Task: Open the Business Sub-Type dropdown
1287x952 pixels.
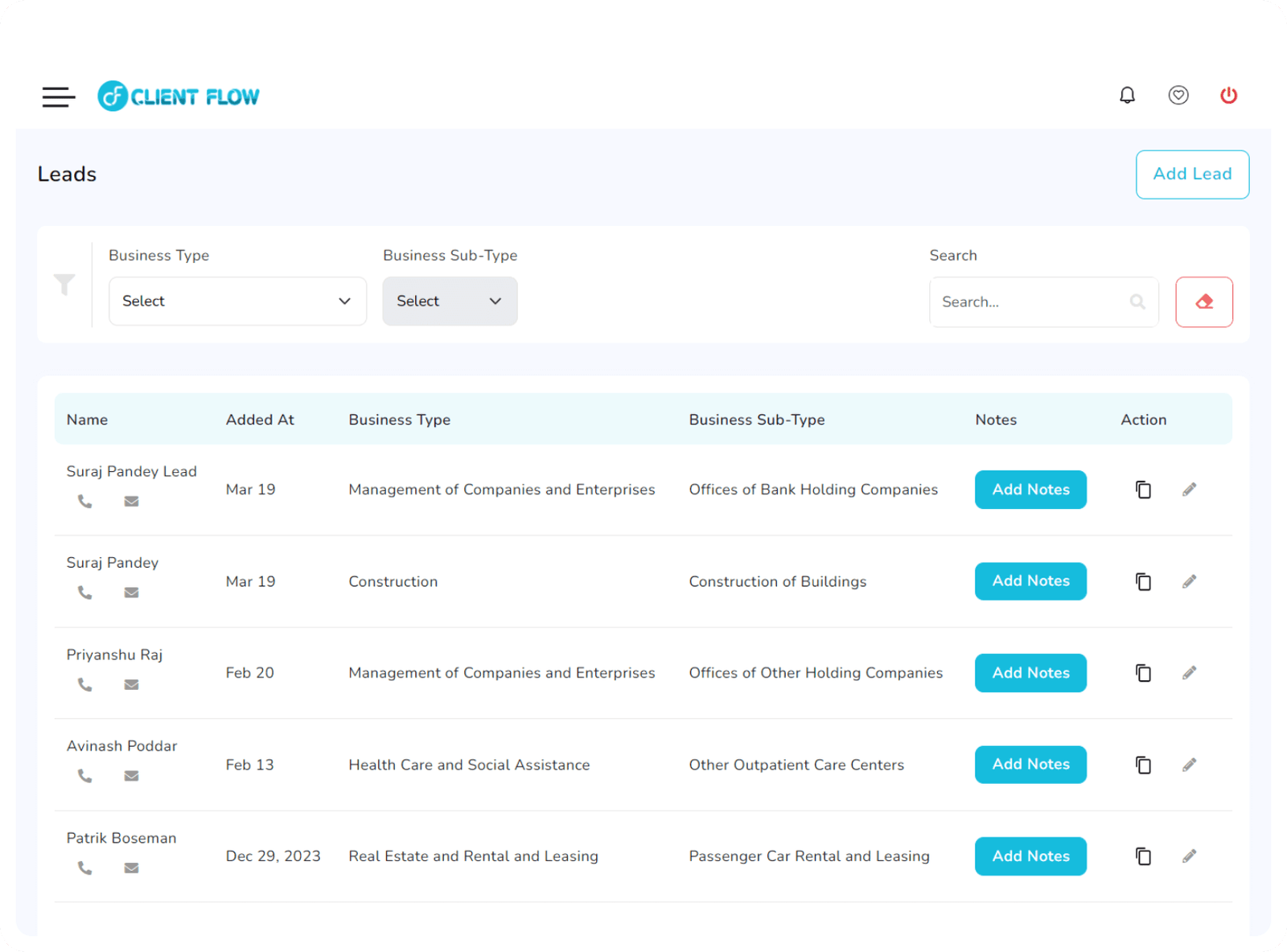Action: pyautogui.click(x=450, y=301)
